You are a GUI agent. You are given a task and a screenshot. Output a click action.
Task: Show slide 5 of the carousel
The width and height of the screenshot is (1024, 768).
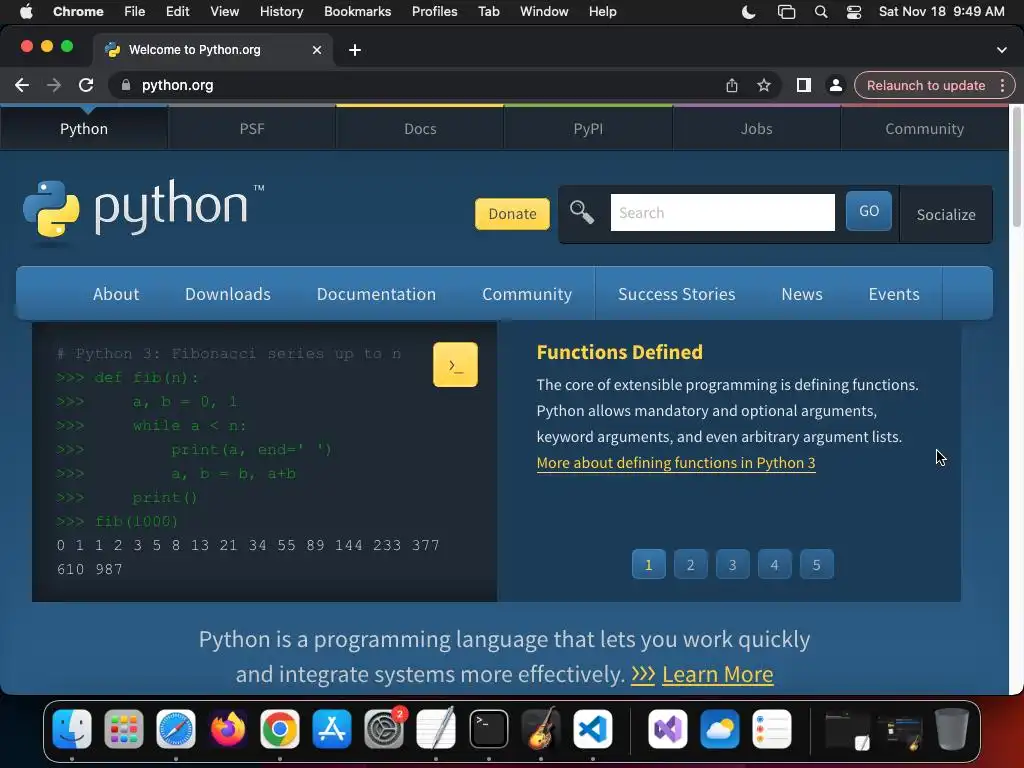[x=816, y=564]
